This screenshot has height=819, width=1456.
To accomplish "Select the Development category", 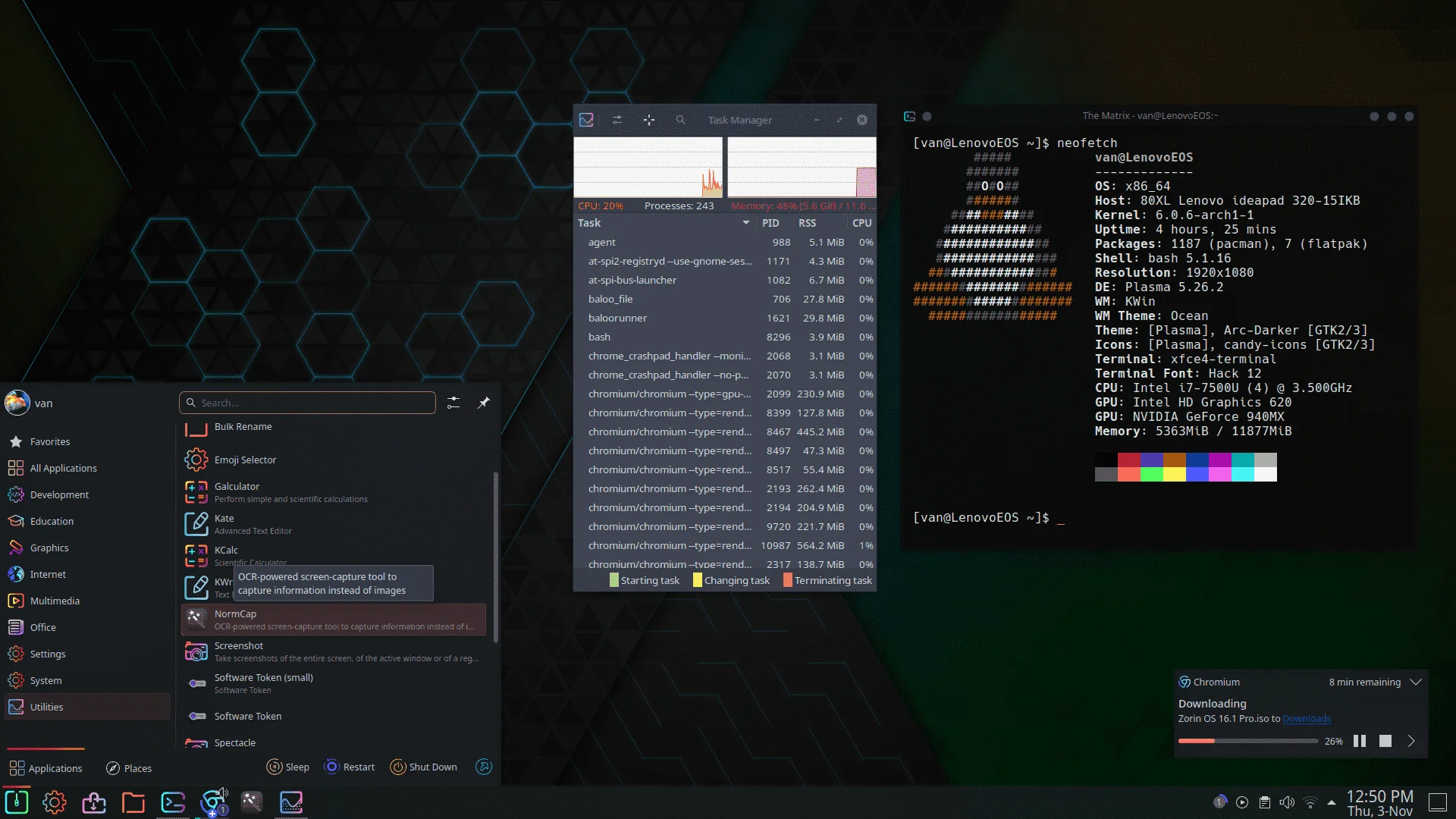I will pos(87,494).
